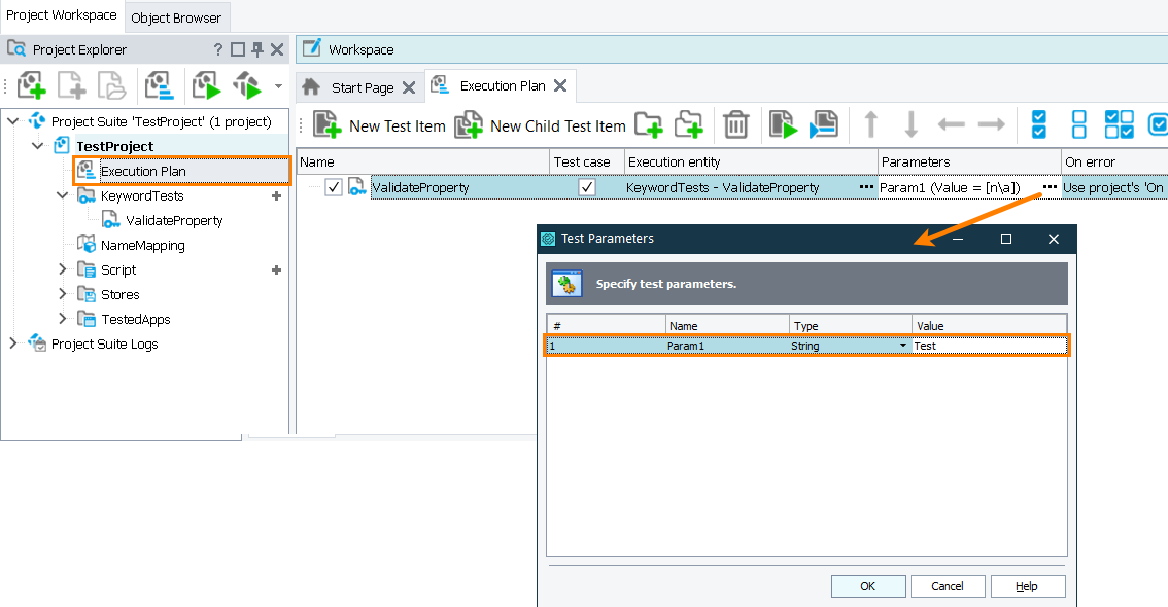Click the Delete trash can icon
The height and width of the screenshot is (607, 1168).
(x=736, y=125)
